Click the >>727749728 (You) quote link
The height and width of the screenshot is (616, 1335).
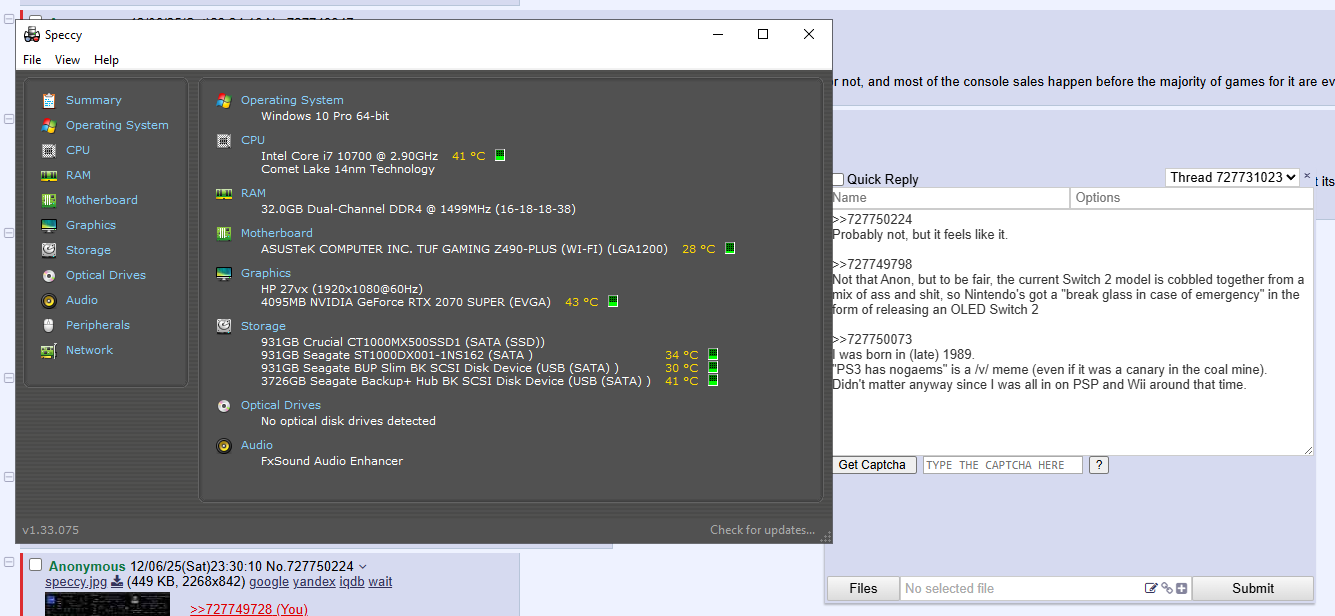[249, 609]
